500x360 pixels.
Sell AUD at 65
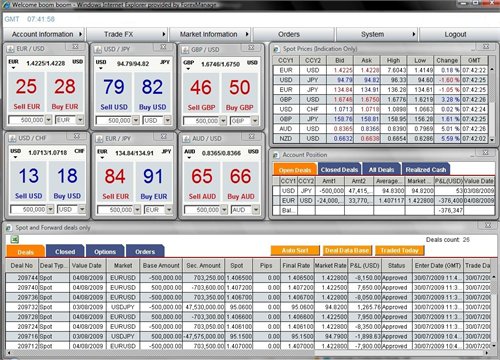pyautogui.click(x=202, y=182)
